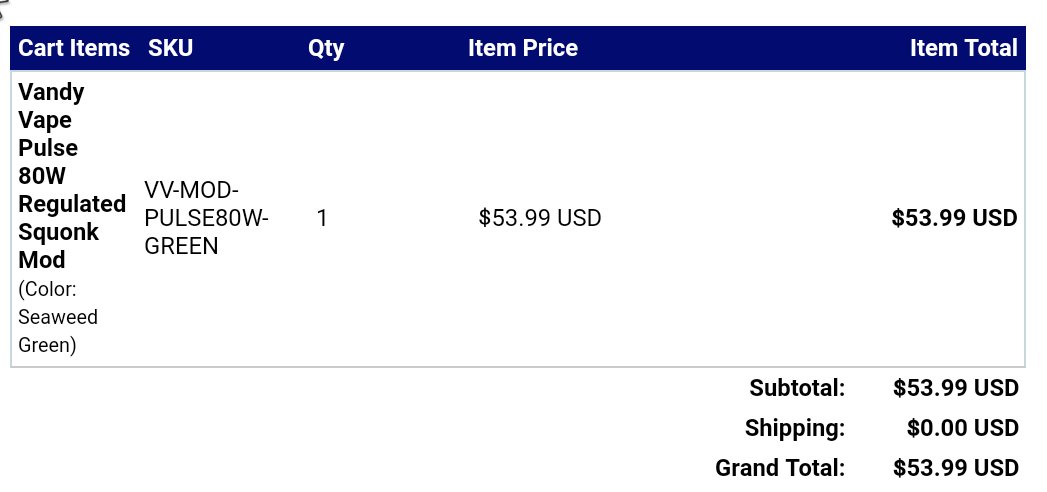The height and width of the screenshot is (492, 1047).
Task: Click the Squonk Mod text in product name
Action: [x=59, y=246]
